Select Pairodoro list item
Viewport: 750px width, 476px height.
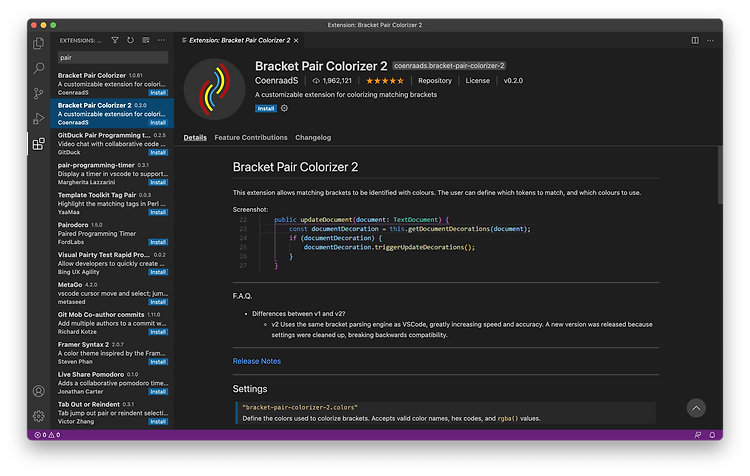tap(112, 233)
